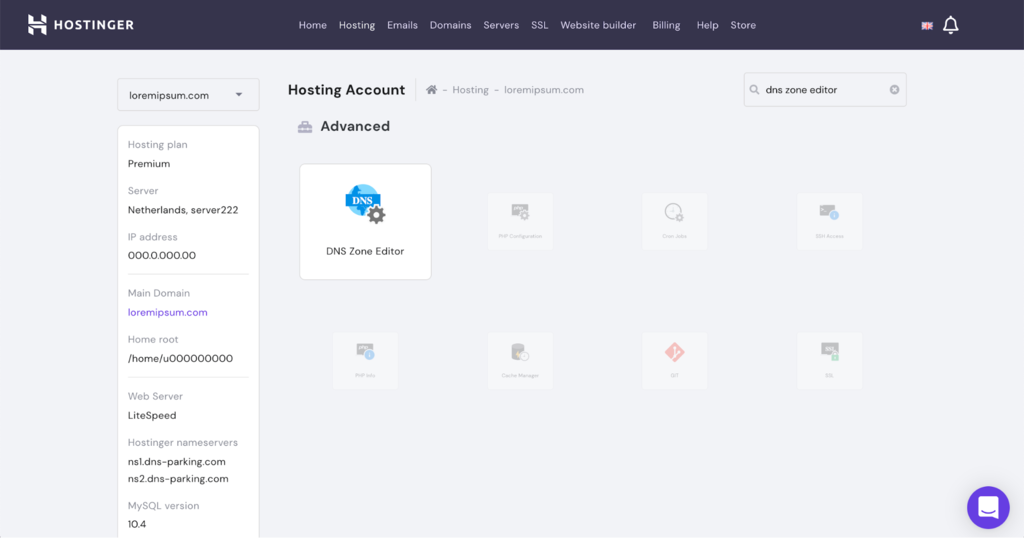Open the DNS Zone Editor tile
Screen dimensions: 1024x538
[365, 222]
